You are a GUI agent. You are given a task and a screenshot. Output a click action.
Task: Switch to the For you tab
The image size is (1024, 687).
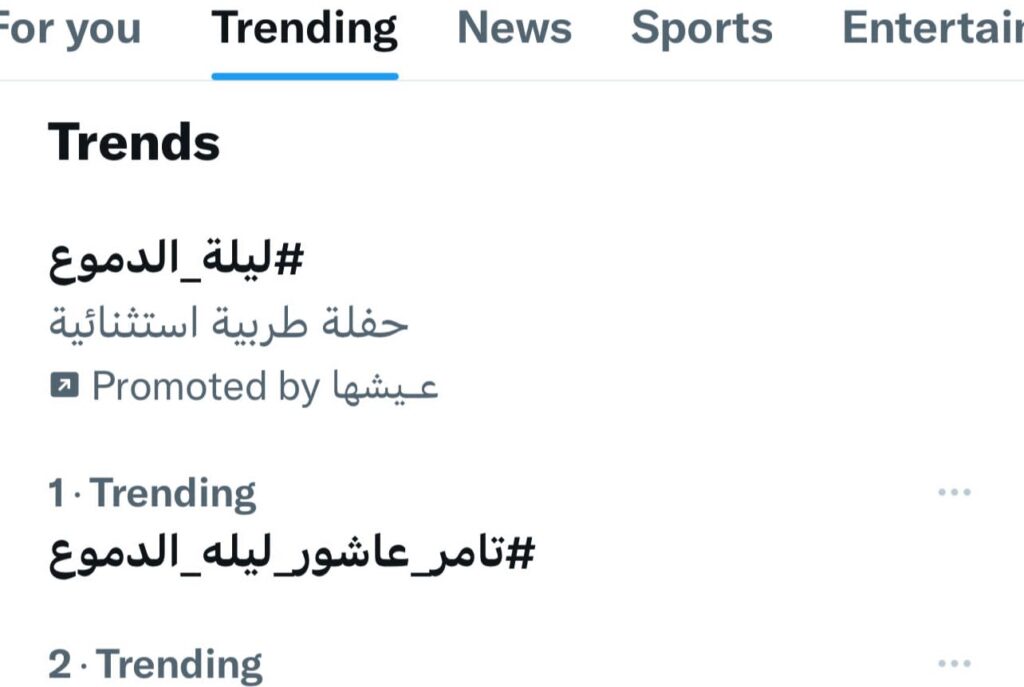coord(68,30)
